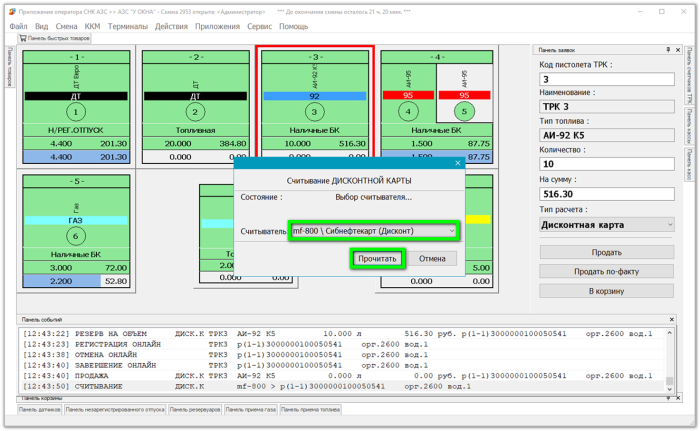
Task: Click the Количество input field
Action: click(607, 164)
